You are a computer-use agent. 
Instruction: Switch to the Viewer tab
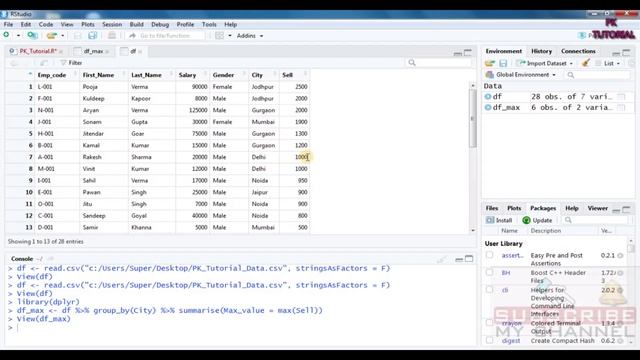[x=598, y=208]
